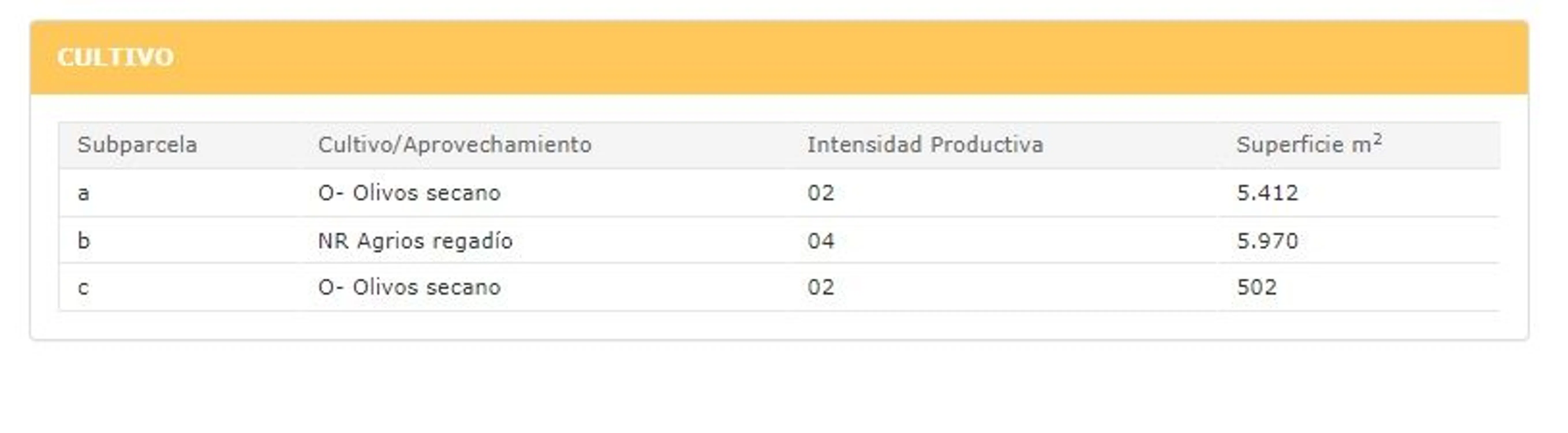This screenshot has height=433, width=1568.
Task: Select subparcela b cell
Action: (x=84, y=241)
